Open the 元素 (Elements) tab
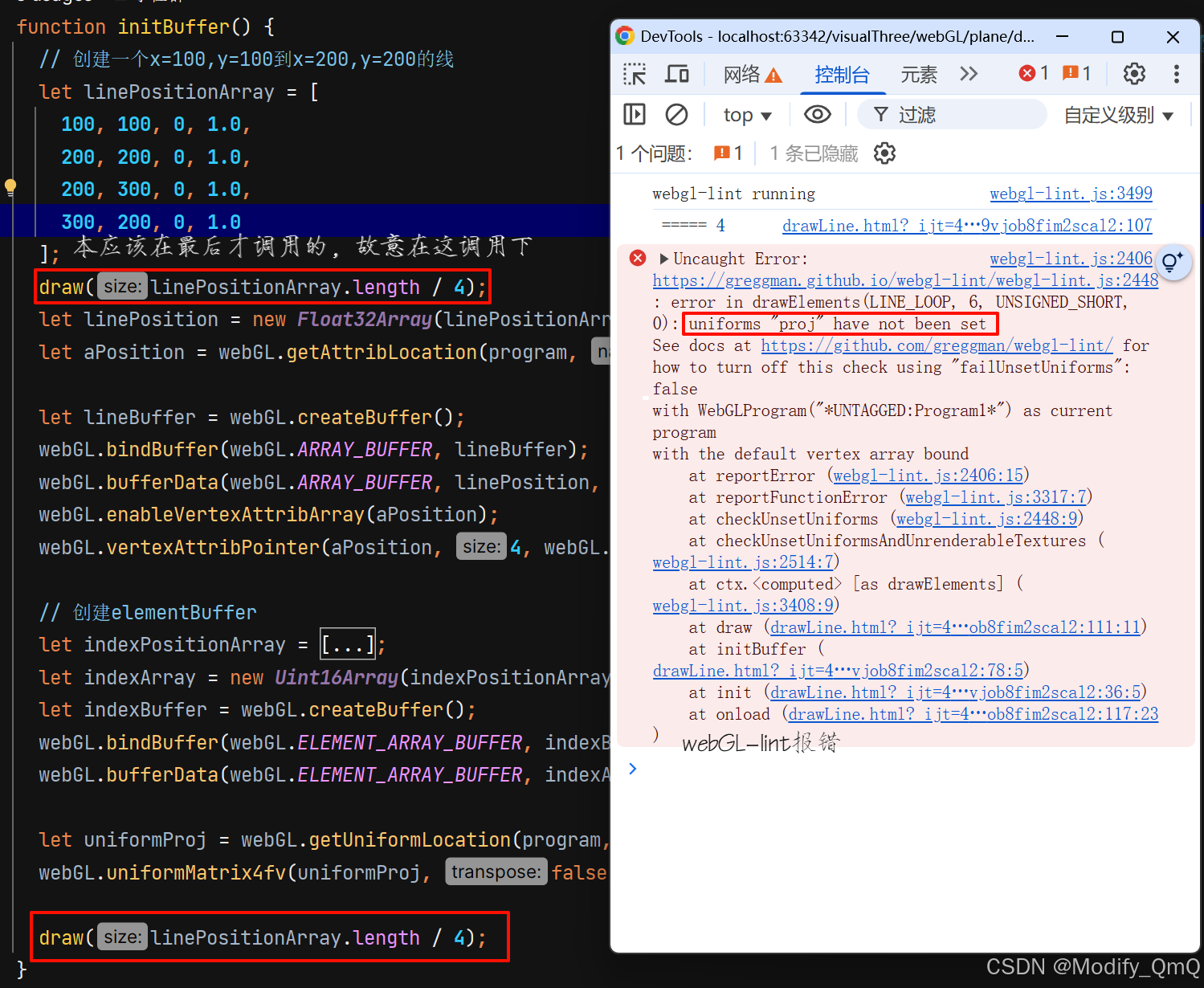This screenshot has width=1204, height=988. click(x=919, y=75)
